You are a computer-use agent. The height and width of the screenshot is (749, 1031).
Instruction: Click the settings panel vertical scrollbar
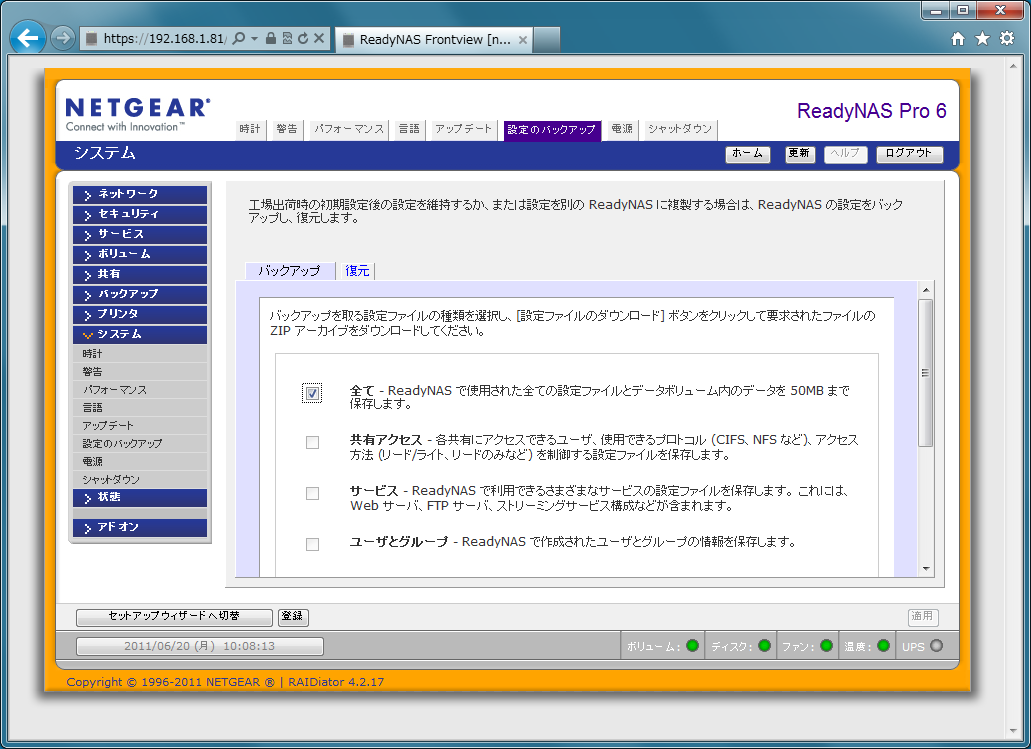(x=925, y=372)
